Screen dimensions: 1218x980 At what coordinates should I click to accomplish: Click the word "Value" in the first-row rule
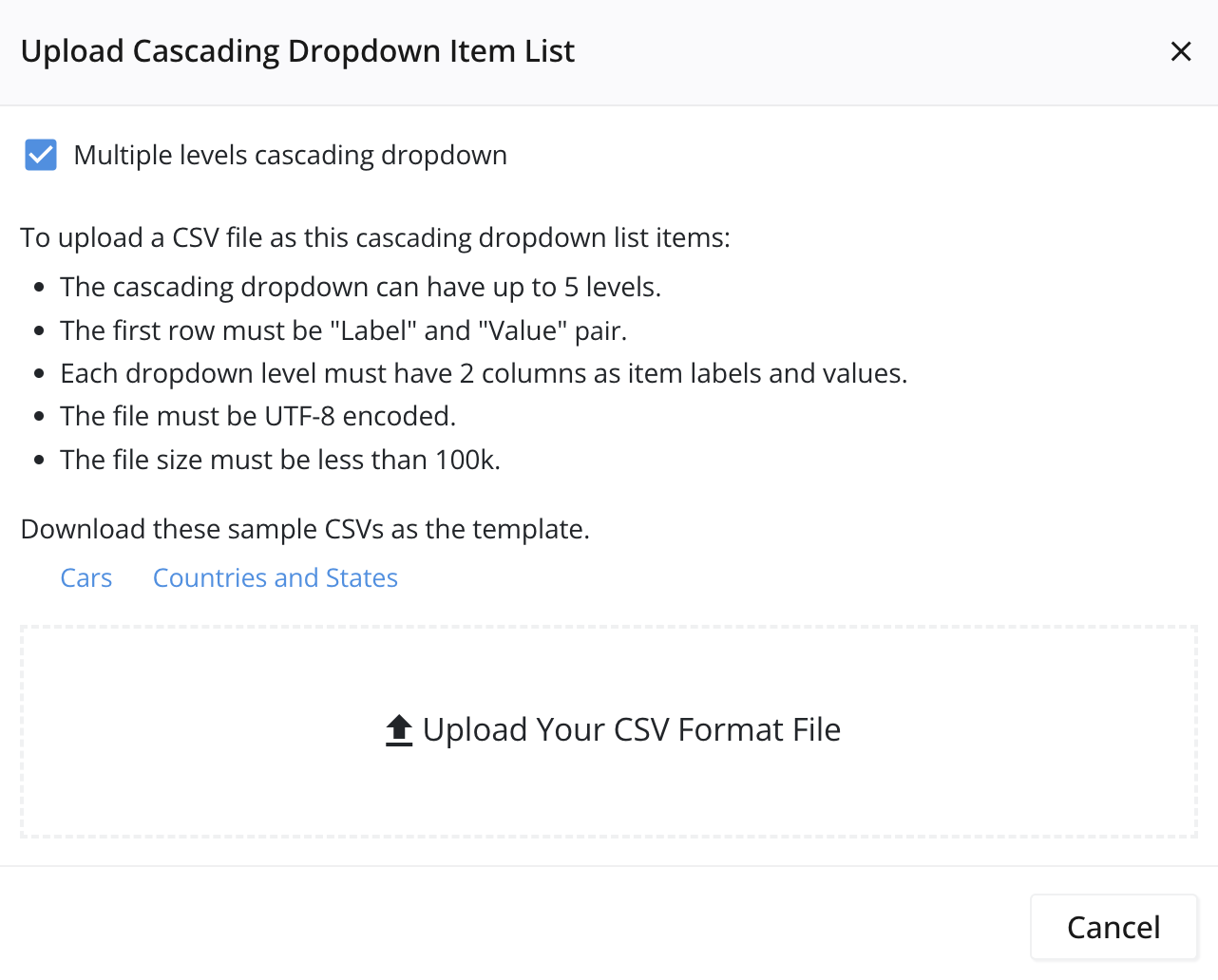[x=523, y=330]
